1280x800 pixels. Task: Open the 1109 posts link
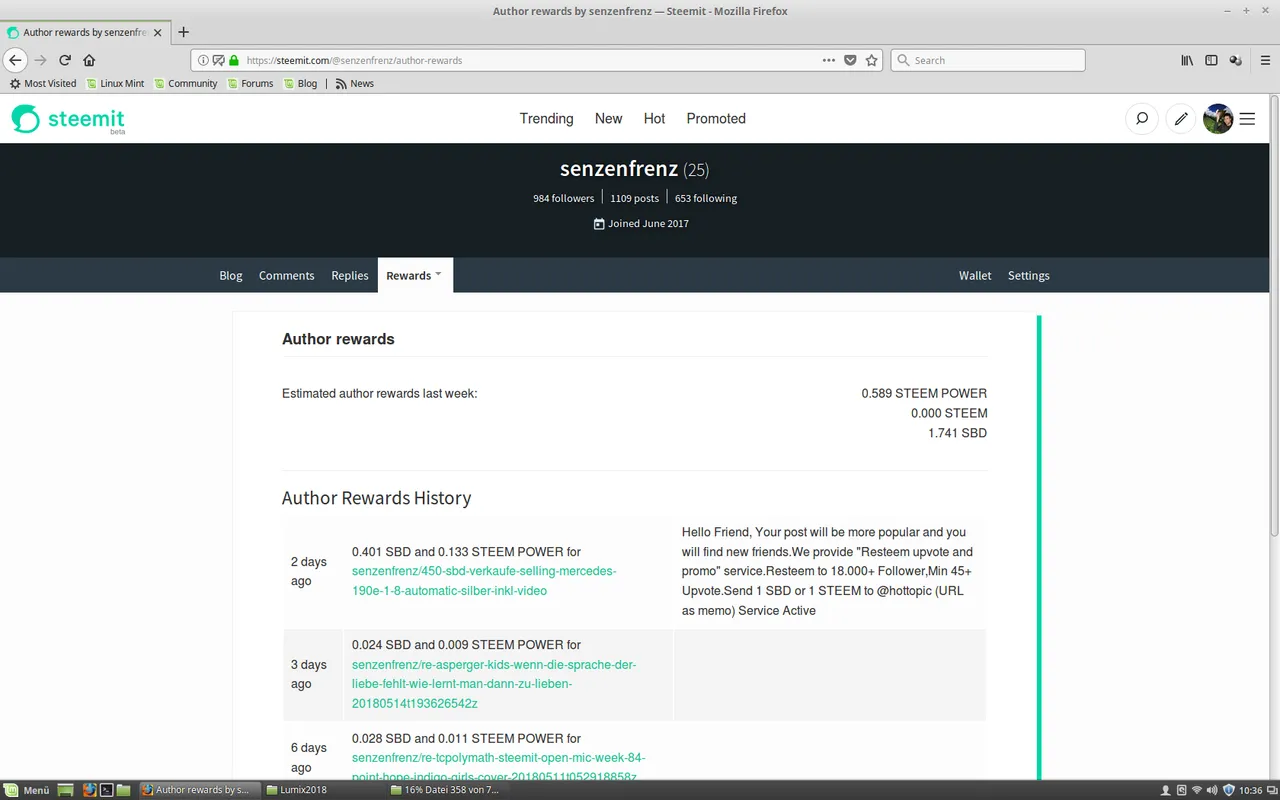(x=635, y=198)
